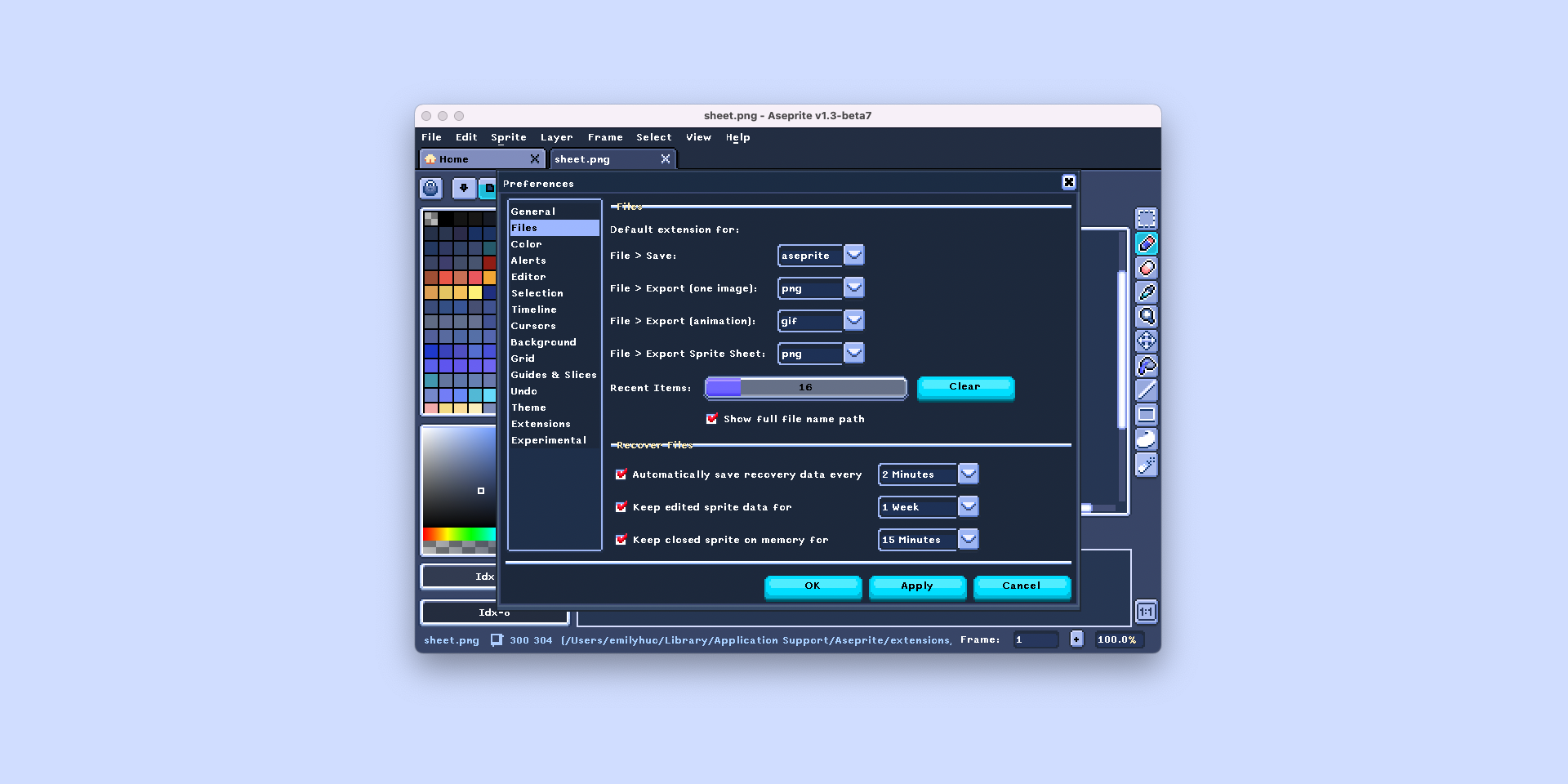Viewport: 1568px width, 784px height.
Task: Select the Pencil tool
Action: coord(1146,243)
